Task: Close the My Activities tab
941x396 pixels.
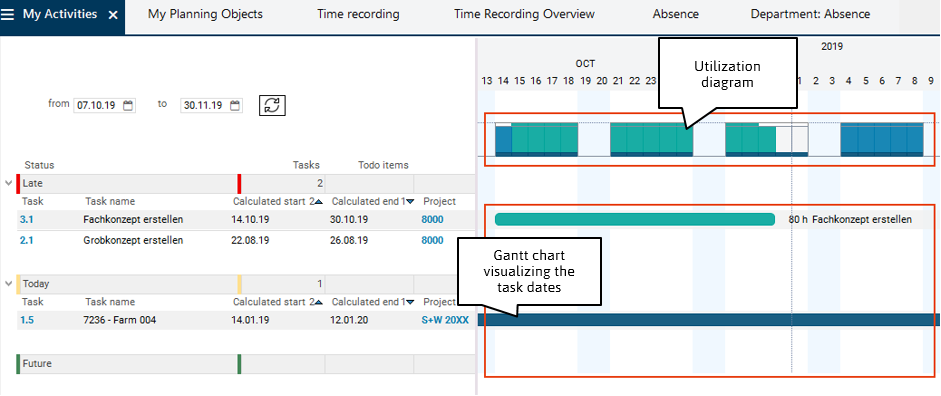Action: click(113, 15)
